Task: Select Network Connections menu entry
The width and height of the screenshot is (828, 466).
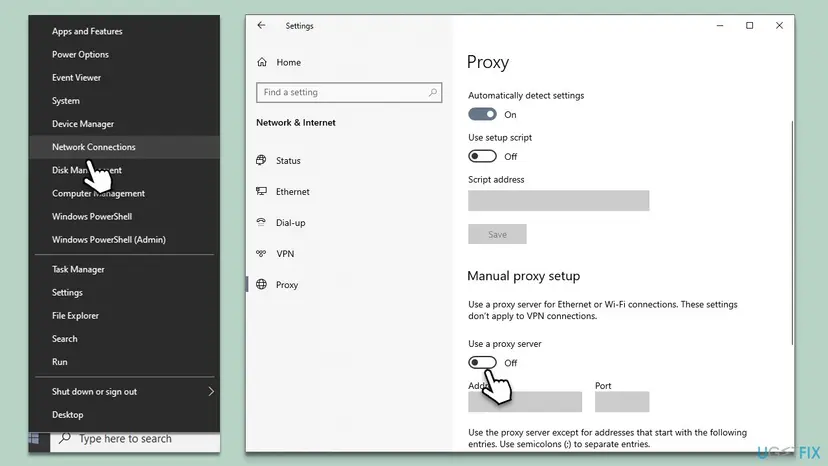Action: (x=125, y=147)
